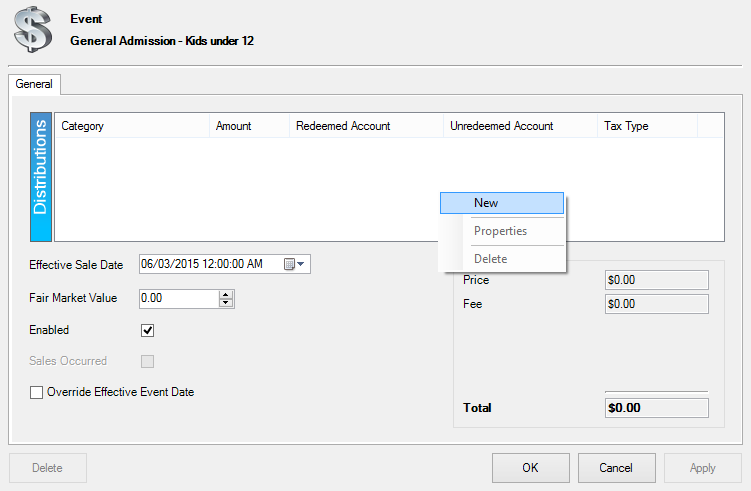Dismiss dialog with the Cancel button
The height and width of the screenshot is (491, 751).
coord(616,468)
